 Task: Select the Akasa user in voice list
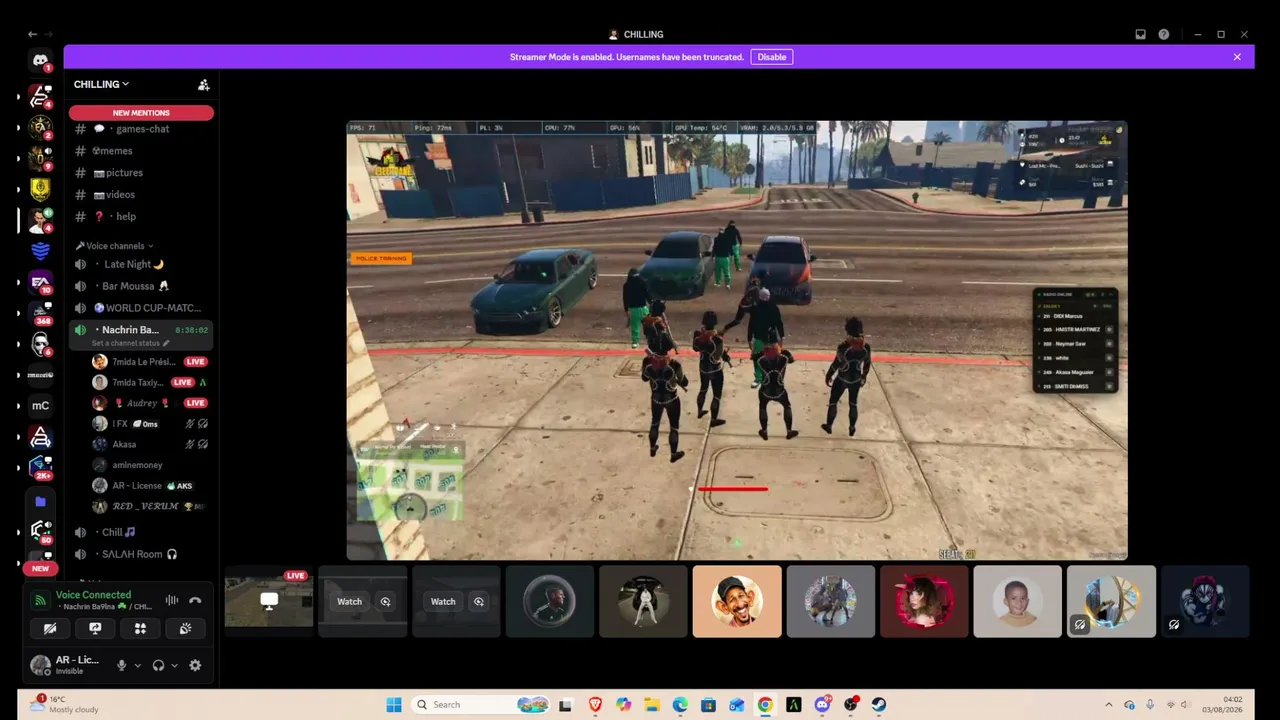(149, 444)
